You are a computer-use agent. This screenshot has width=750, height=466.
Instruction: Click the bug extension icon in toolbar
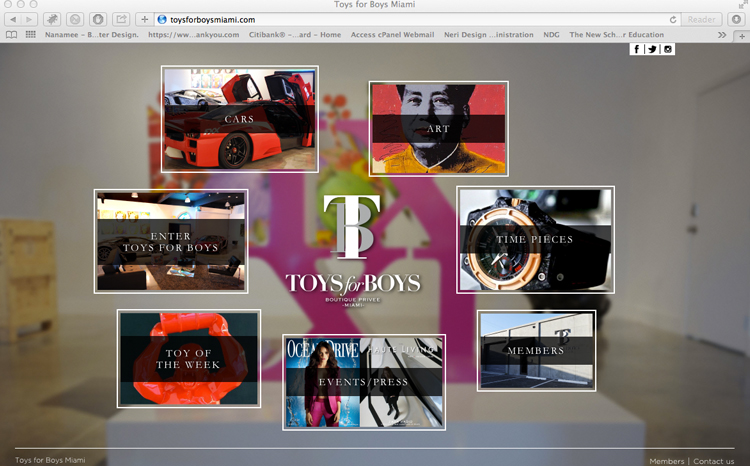coord(52,20)
